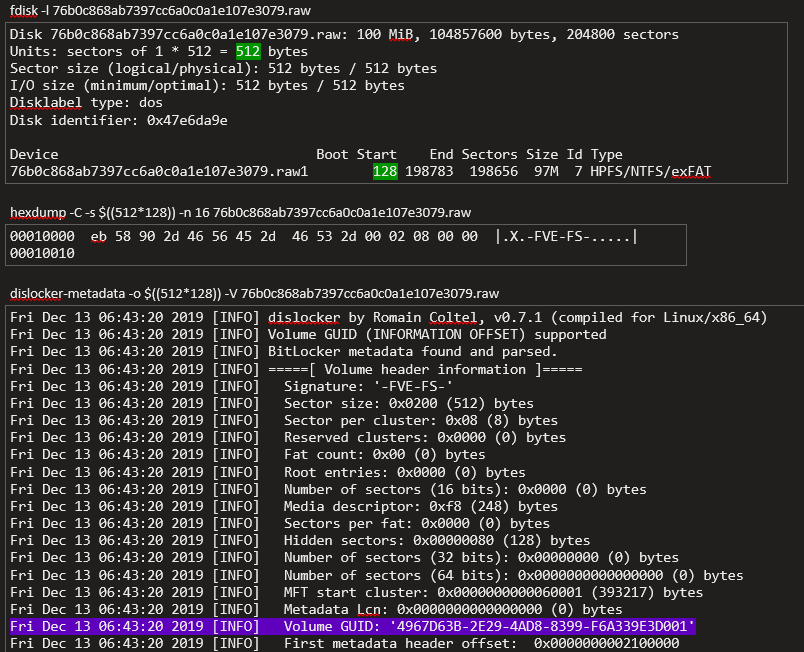Click the Signature '-FVE-FS-' line
804x652 pixels.
click(368, 386)
